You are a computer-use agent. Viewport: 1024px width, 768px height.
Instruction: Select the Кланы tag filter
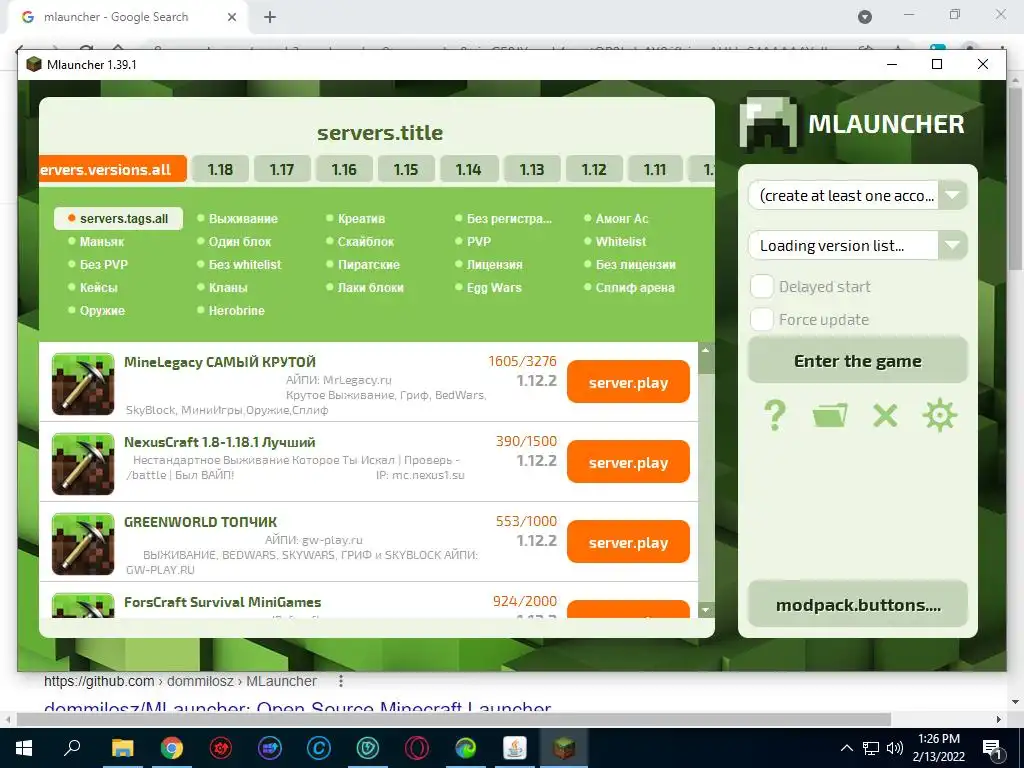(222, 287)
